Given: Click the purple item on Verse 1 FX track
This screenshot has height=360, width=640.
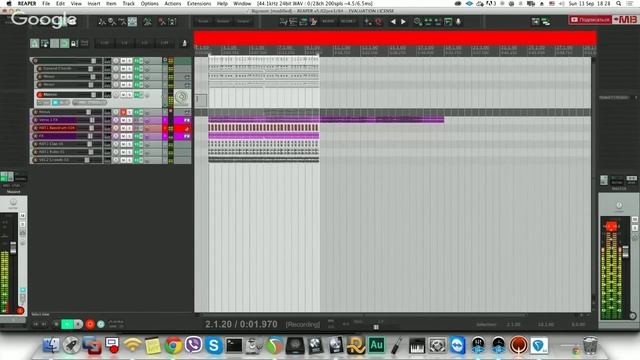Looking at the screenshot, I should (x=326, y=120).
